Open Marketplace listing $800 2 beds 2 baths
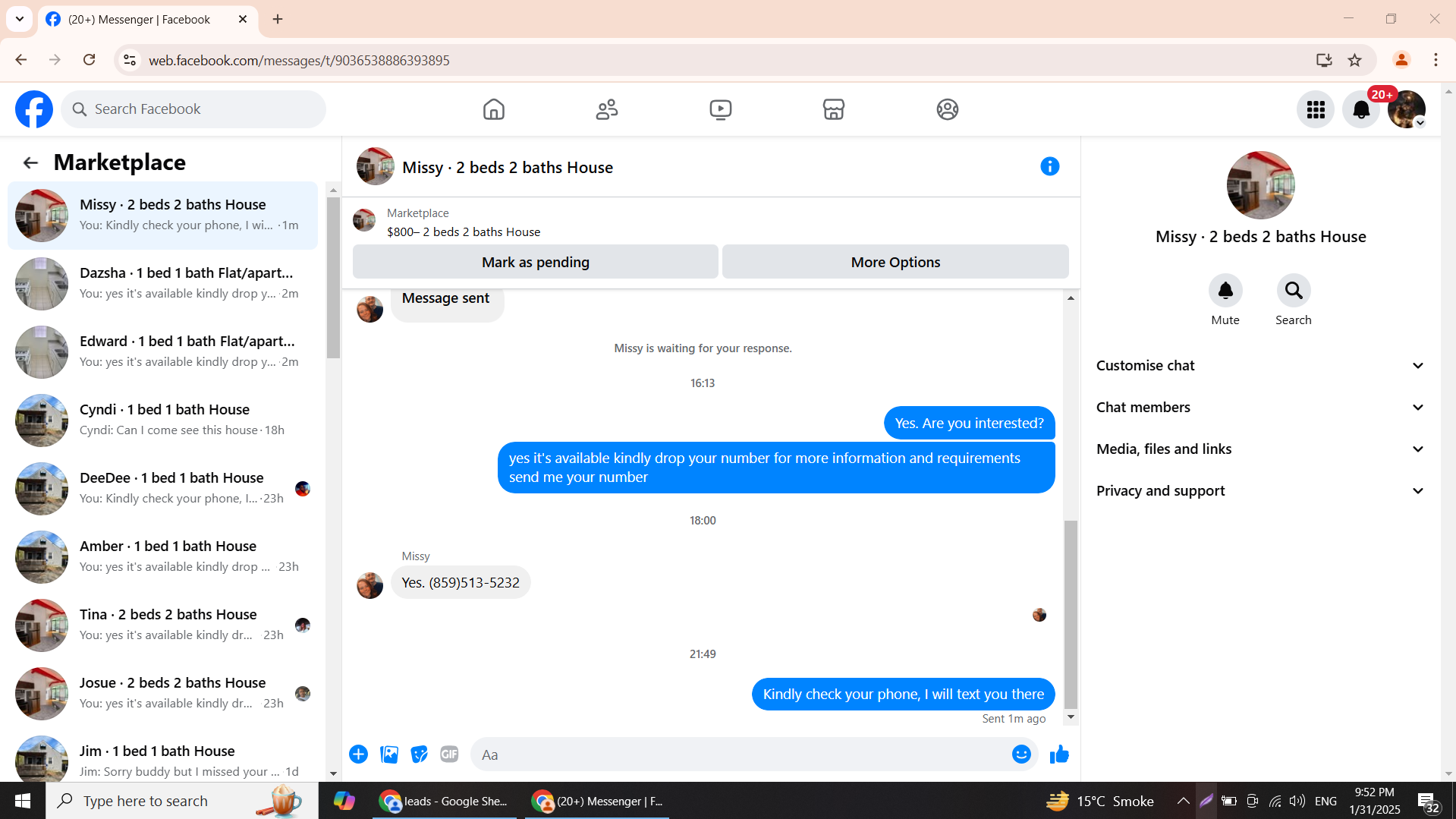This screenshot has width=1456, height=819. point(464,232)
